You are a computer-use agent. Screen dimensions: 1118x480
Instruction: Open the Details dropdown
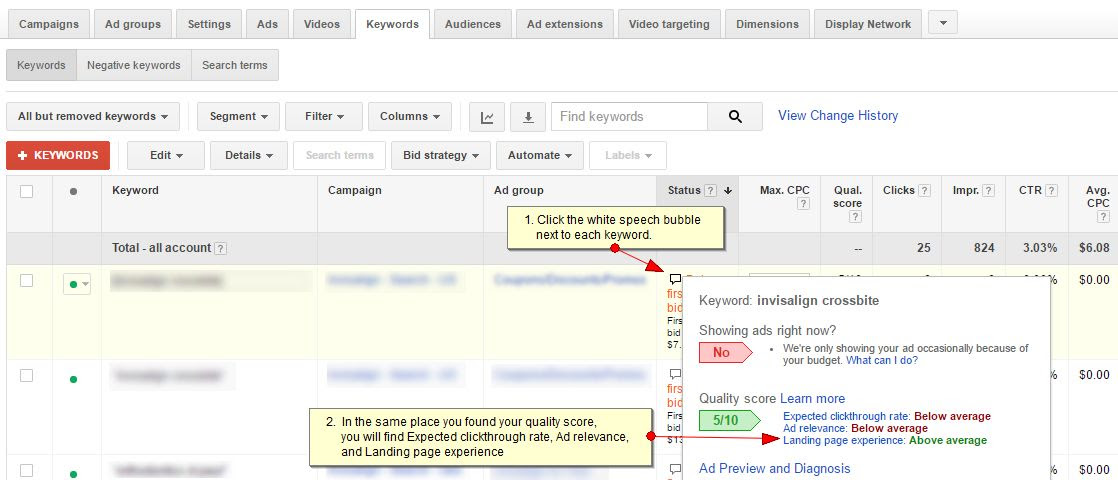(249, 155)
